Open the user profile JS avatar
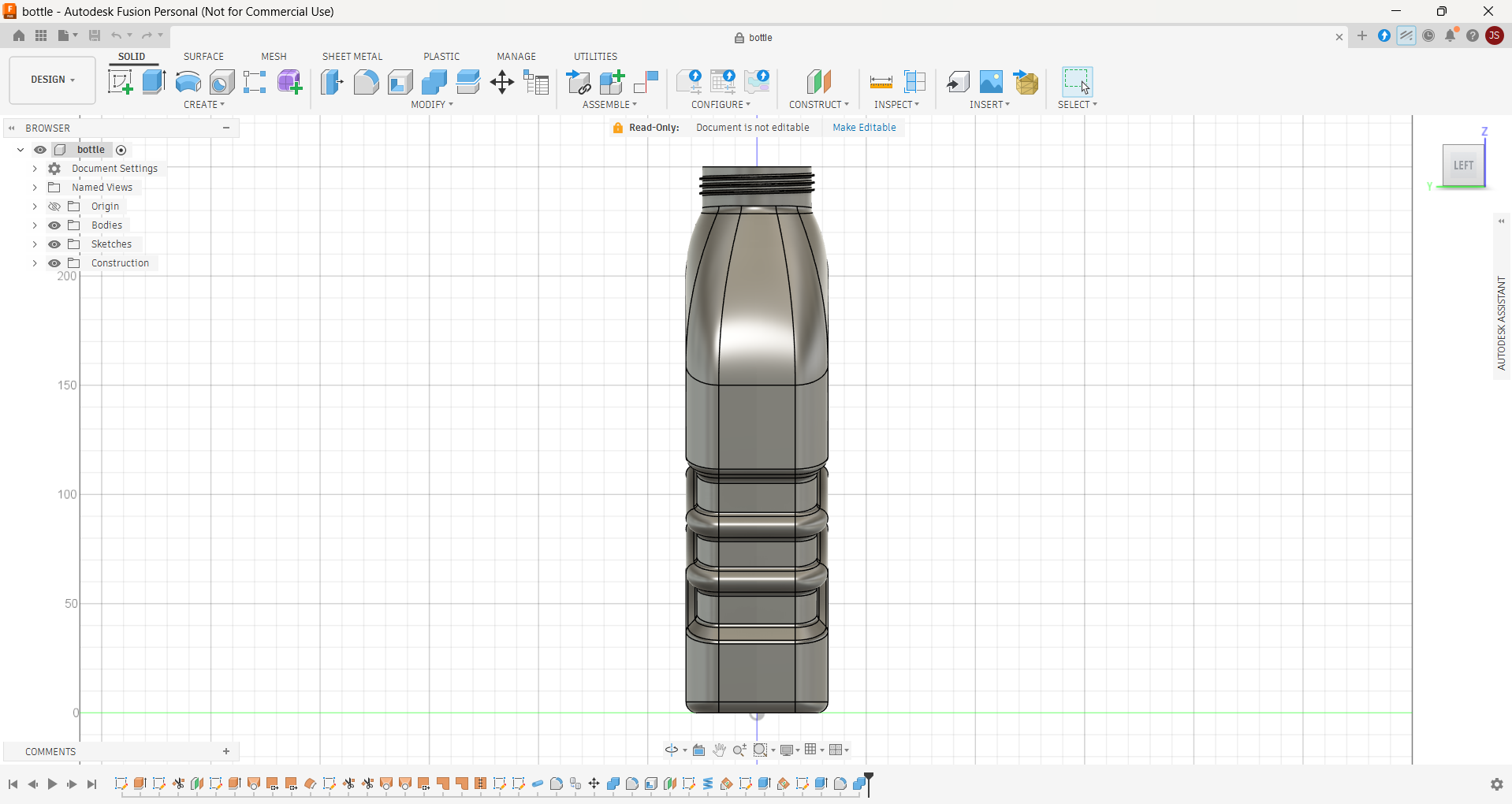1512x804 pixels. pos(1494,35)
